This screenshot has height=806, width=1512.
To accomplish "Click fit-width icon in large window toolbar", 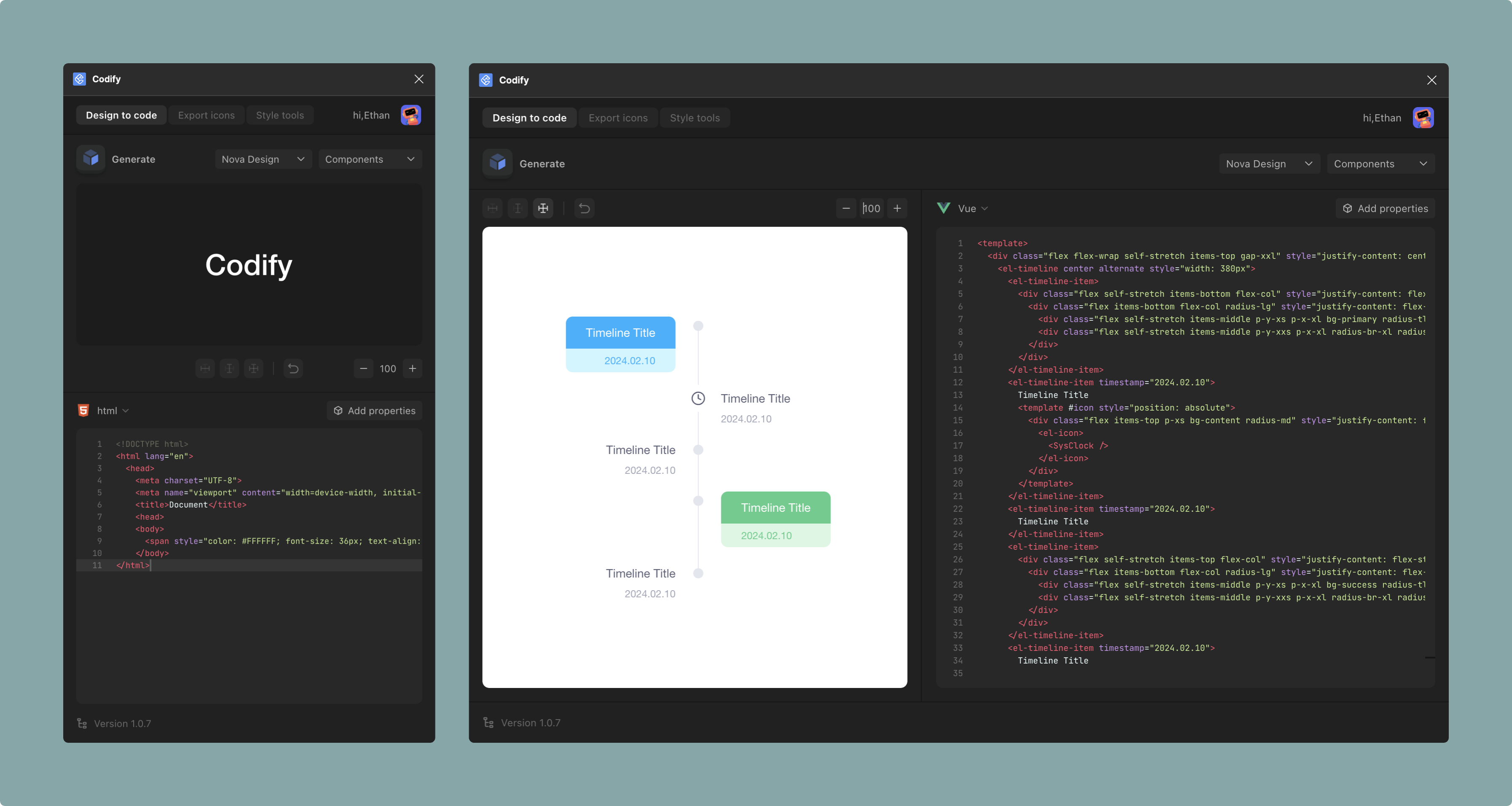I will (x=492, y=208).
